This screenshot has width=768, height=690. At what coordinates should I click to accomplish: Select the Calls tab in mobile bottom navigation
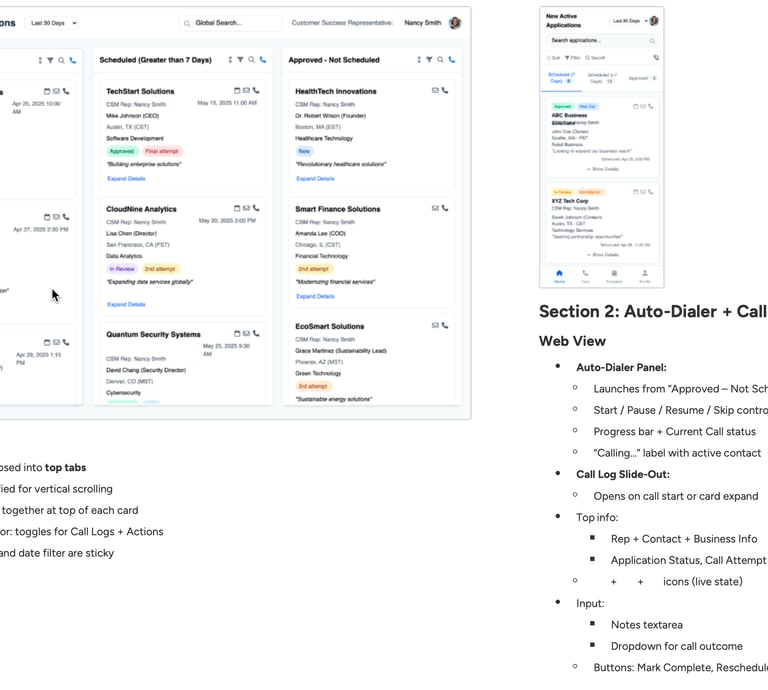[x=585, y=276]
